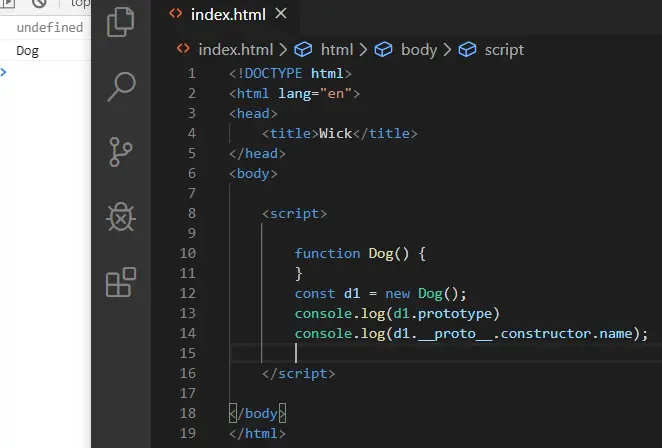662x448 pixels.
Task: Click 'constructor' in line 14
Action: tap(545, 334)
